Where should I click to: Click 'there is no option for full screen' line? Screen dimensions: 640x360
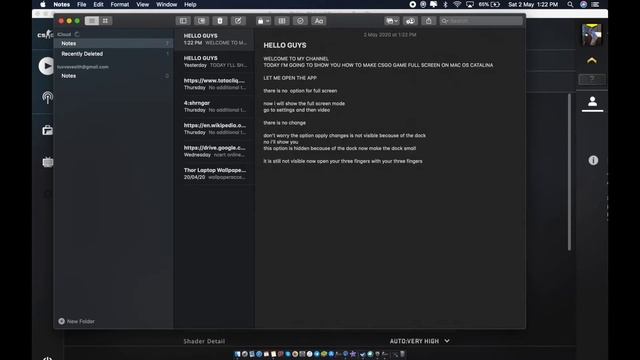click(x=300, y=91)
